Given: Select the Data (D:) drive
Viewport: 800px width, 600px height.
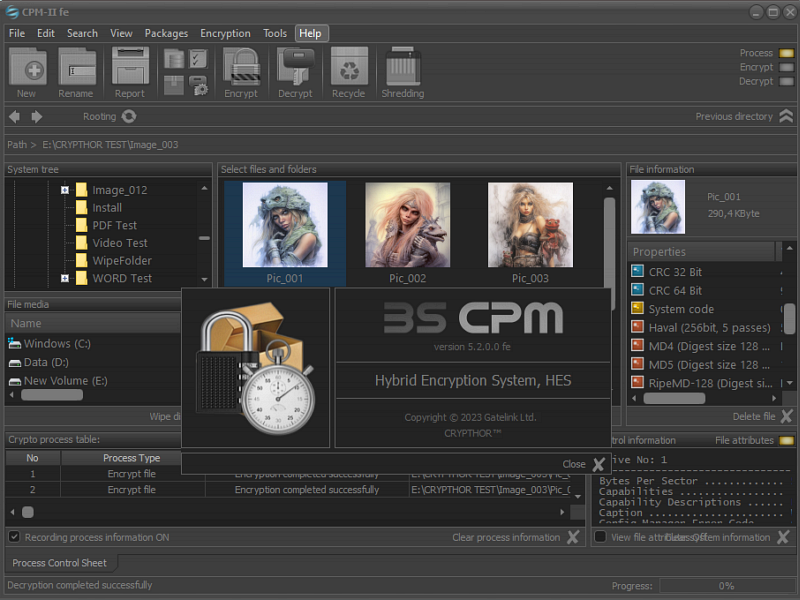Looking at the screenshot, I should [46, 362].
